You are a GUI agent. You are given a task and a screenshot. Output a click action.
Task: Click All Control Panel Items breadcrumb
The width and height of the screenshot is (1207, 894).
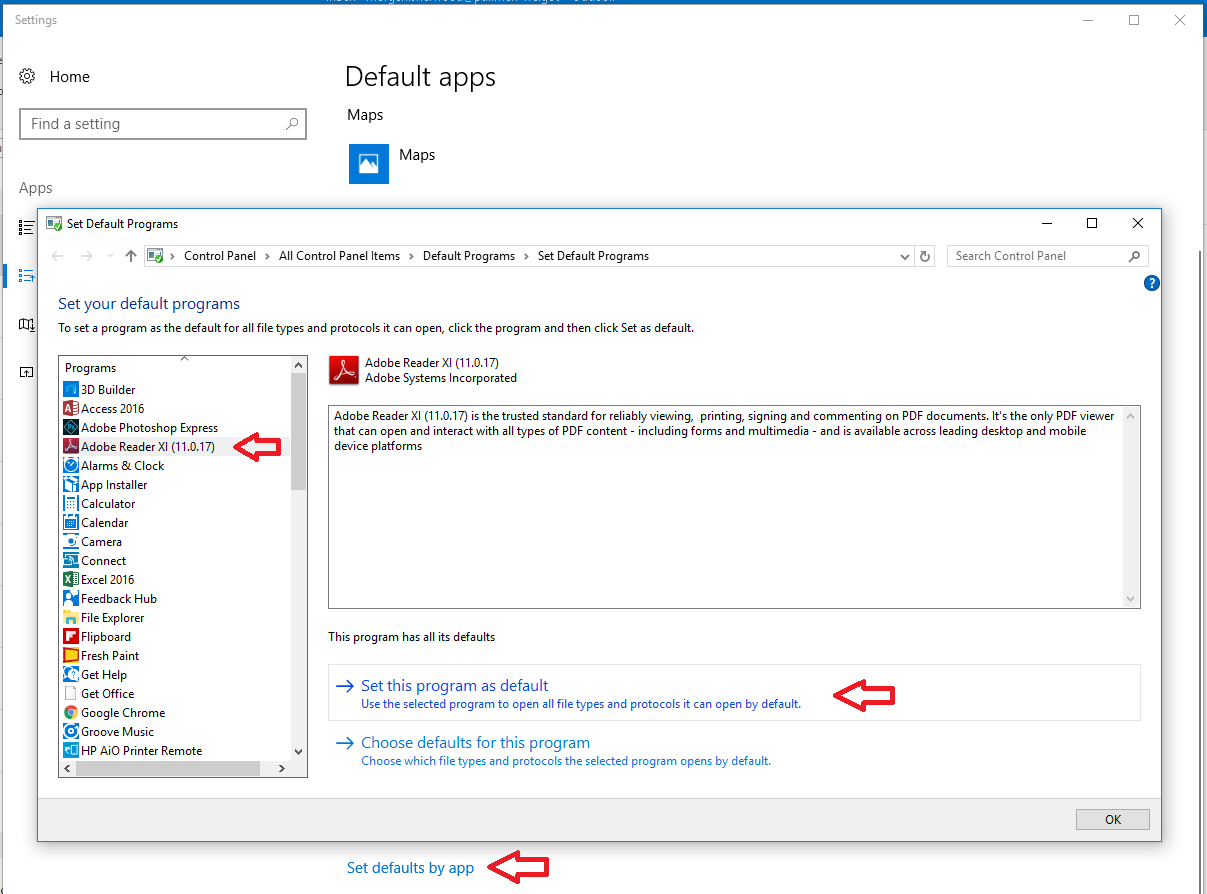pyautogui.click(x=339, y=256)
